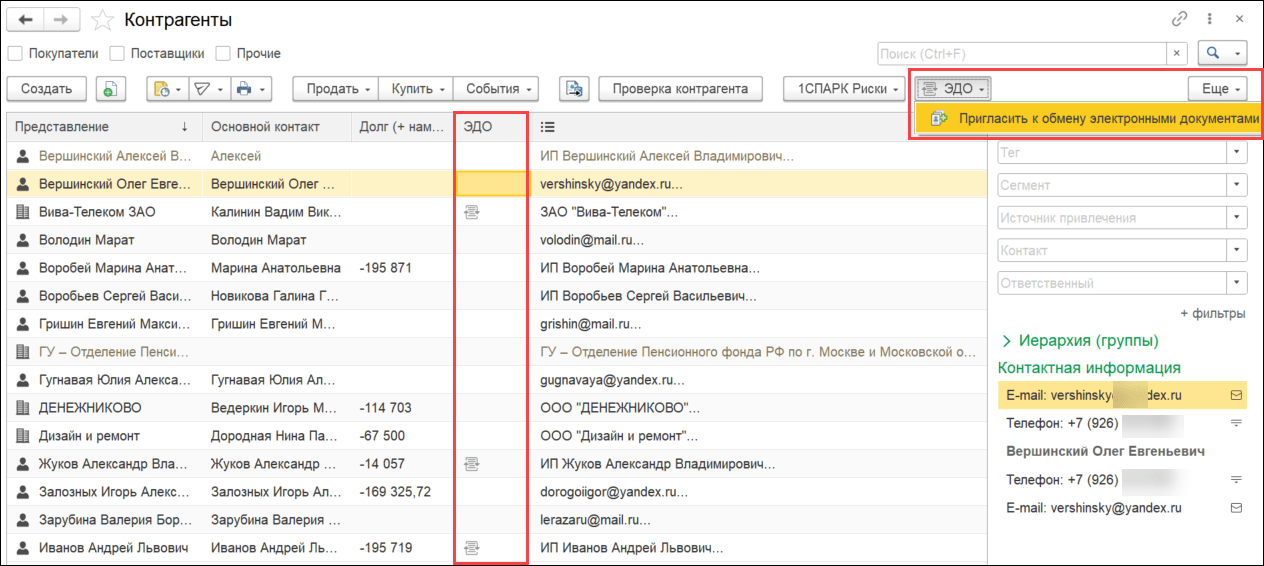This screenshot has width=1264, height=566.
Task: Click the Создать button
Action: [47, 89]
